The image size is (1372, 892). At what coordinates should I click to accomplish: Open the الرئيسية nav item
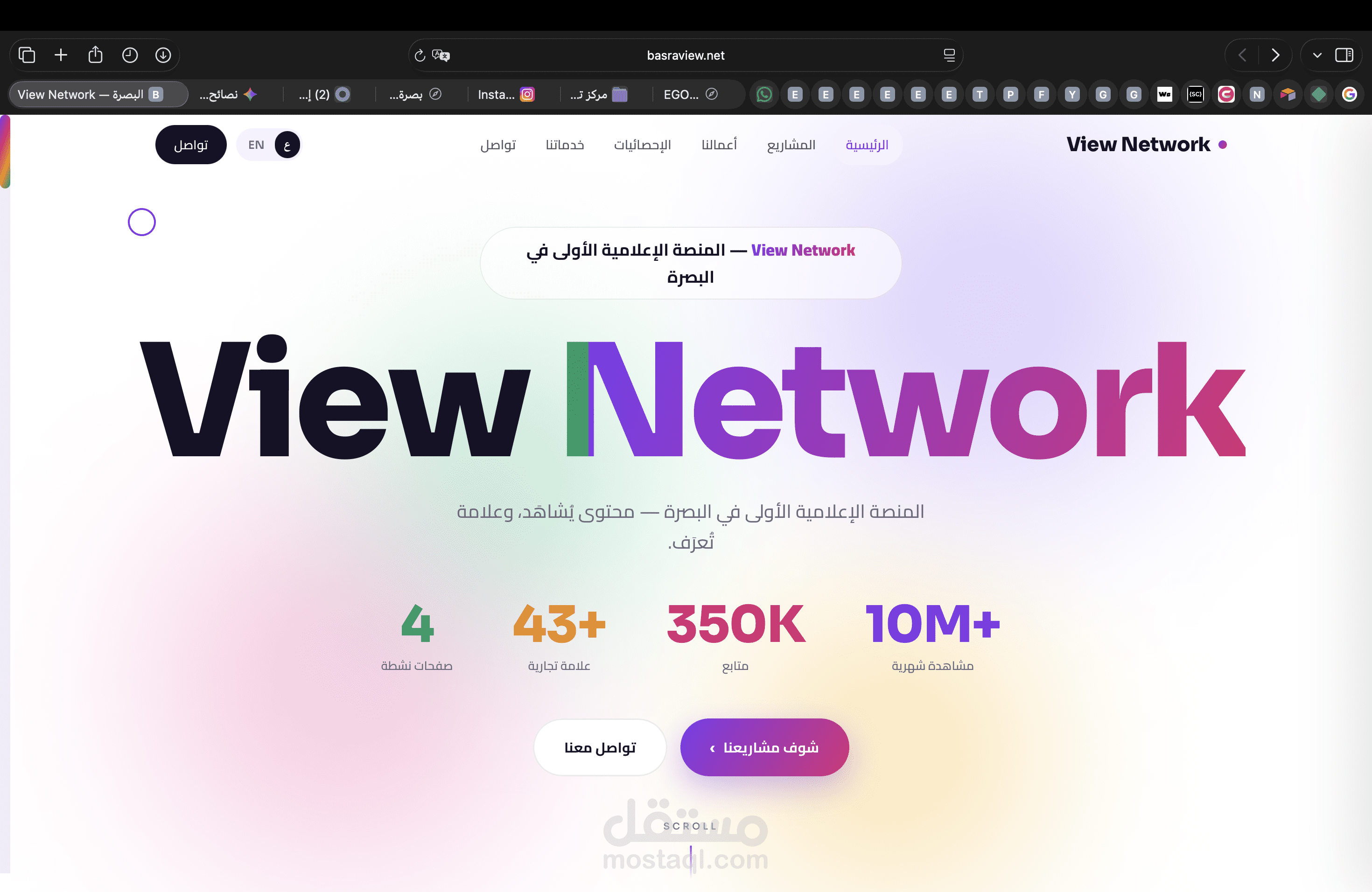click(867, 145)
